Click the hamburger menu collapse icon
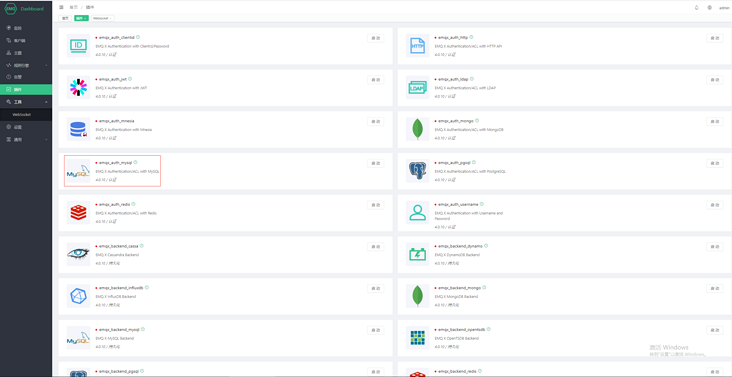Image resolution: width=732 pixels, height=377 pixels. [61, 7]
